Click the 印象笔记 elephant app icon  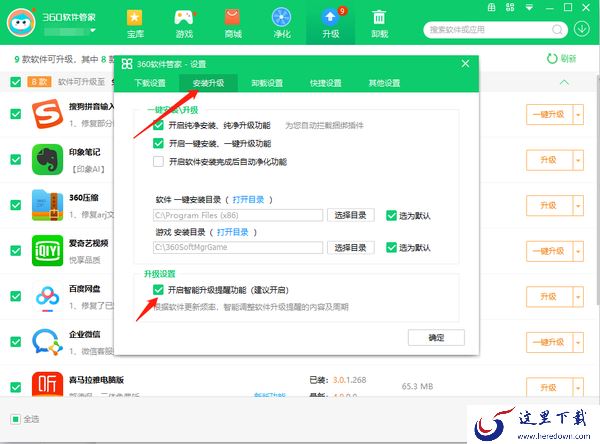(x=47, y=159)
